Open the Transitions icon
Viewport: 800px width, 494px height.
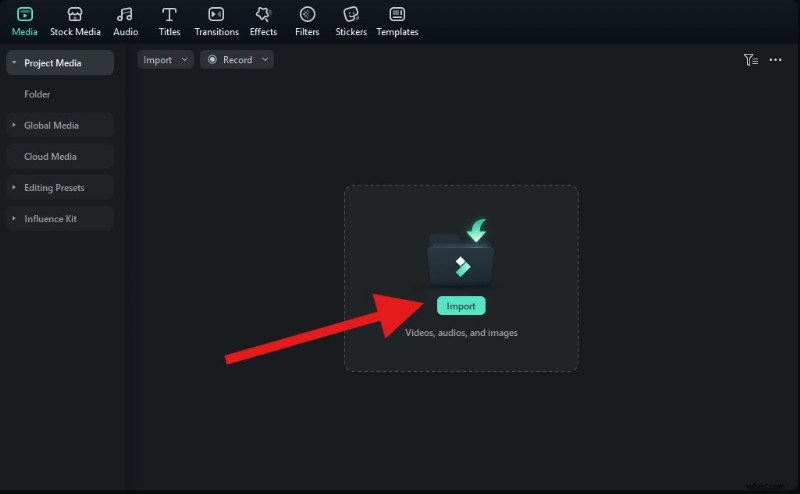click(216, 14)
